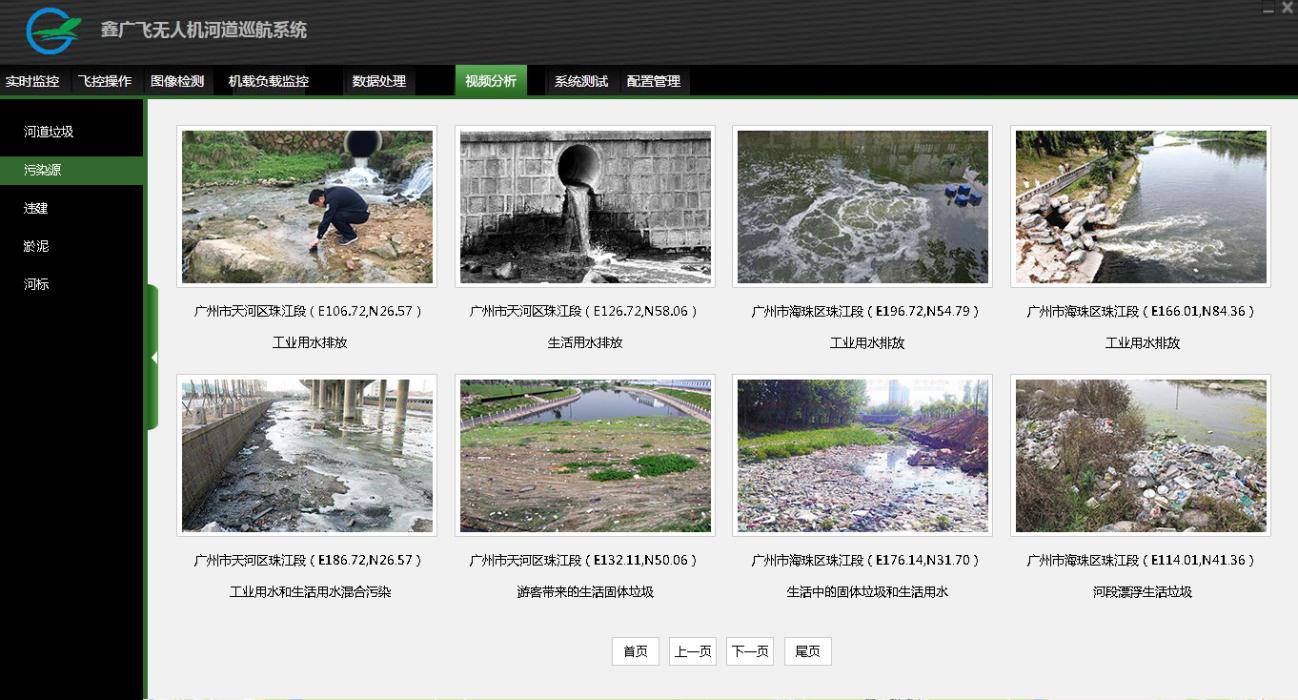Click location text with E132.11,N50.06

point(585,561)
